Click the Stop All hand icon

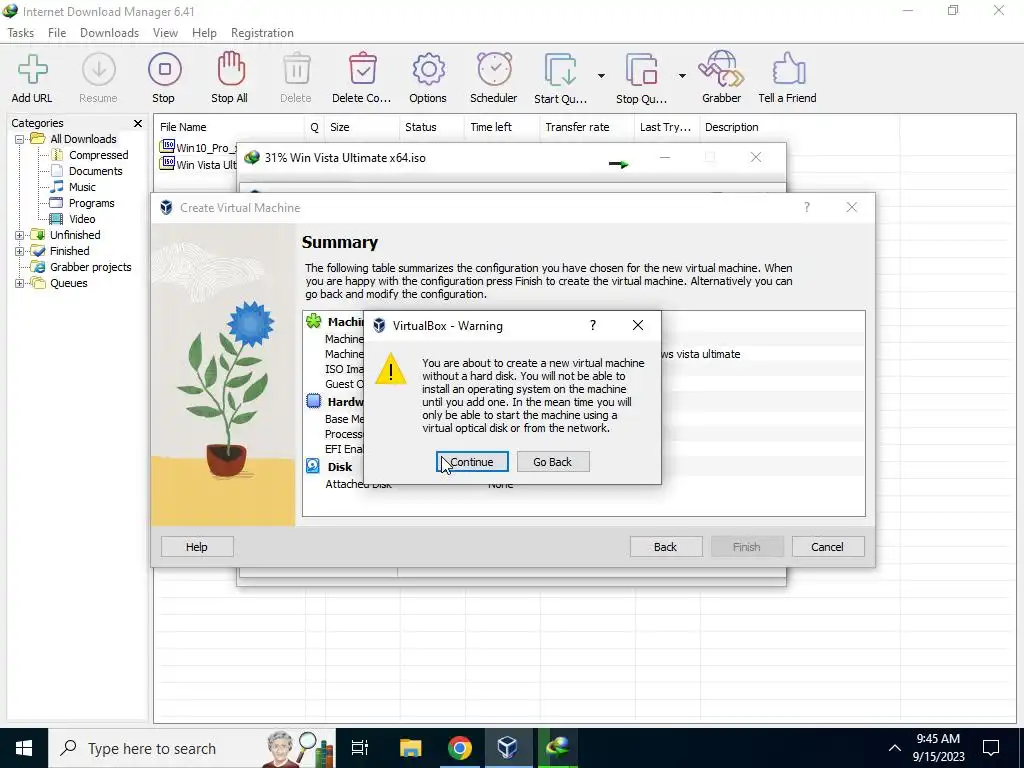(231, 69)
